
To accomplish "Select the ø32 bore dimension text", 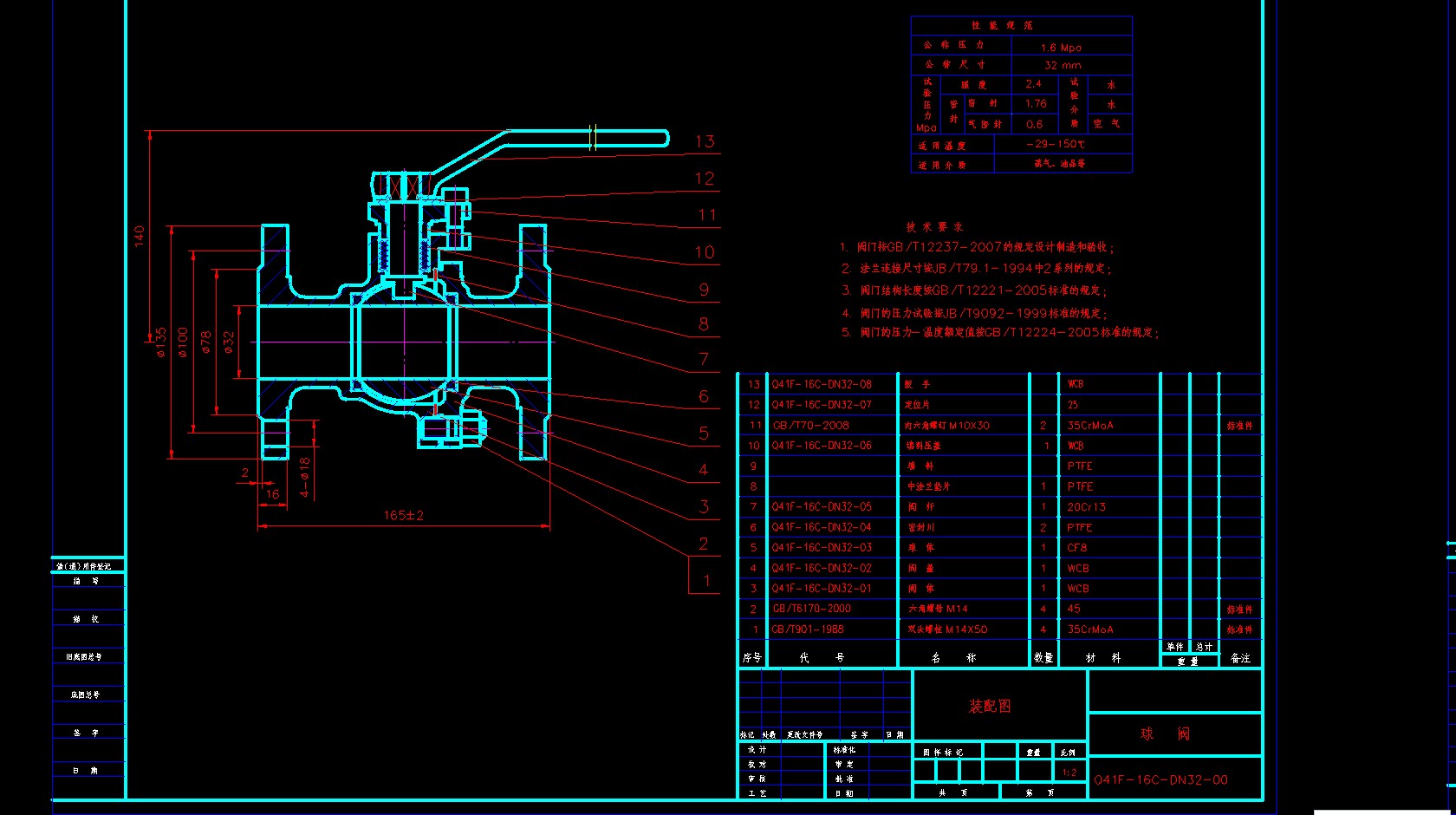I will [x=229, y=342].
